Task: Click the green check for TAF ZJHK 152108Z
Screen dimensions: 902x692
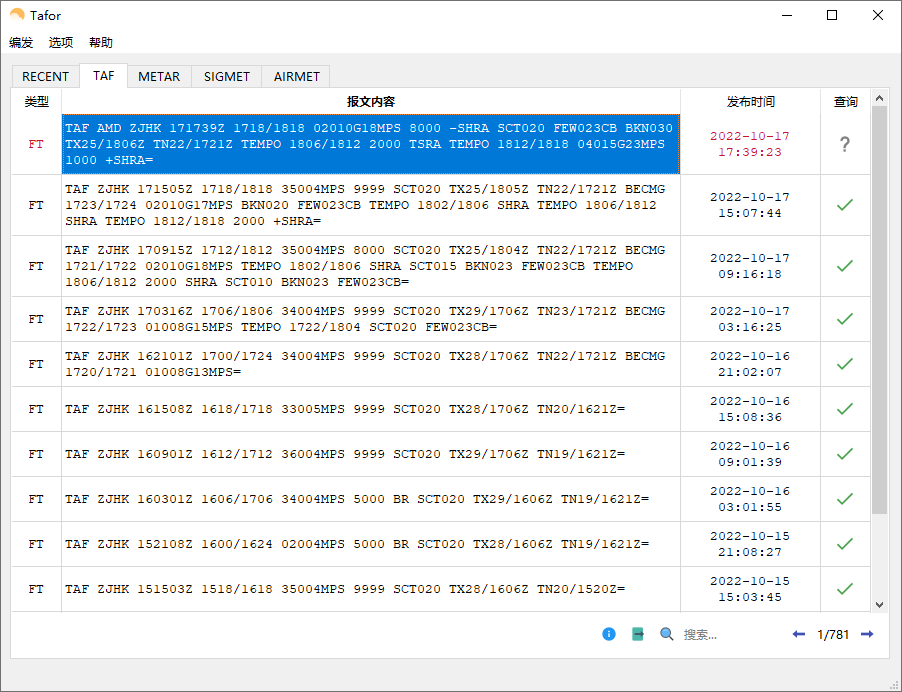Action: (844, 544)
